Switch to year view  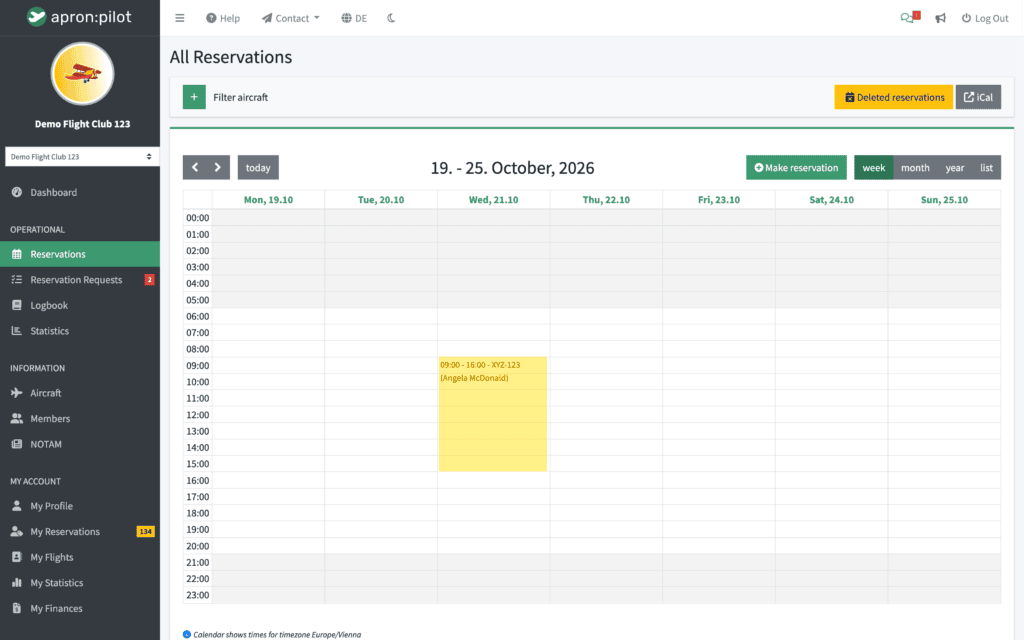(955, 167)
